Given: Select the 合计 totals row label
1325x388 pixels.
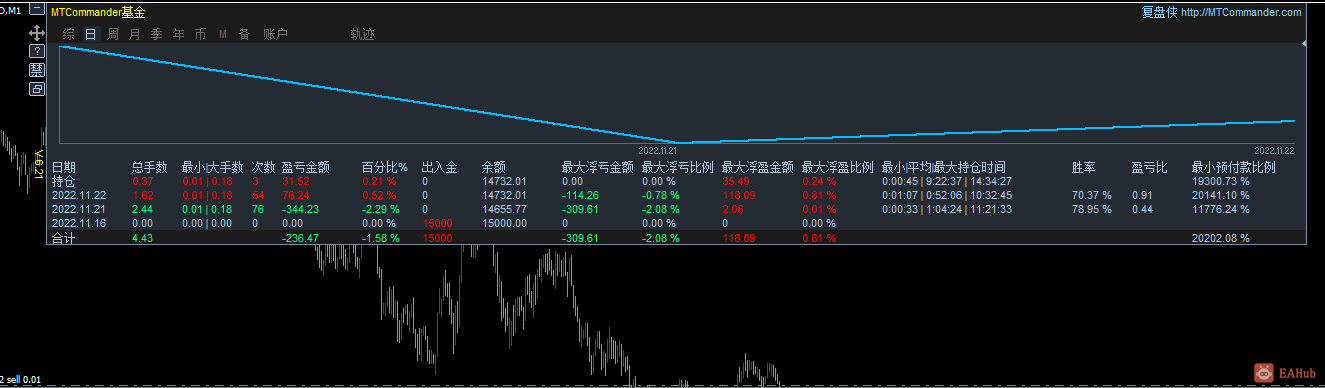Looking at the screenshot, I should (63, 238).
